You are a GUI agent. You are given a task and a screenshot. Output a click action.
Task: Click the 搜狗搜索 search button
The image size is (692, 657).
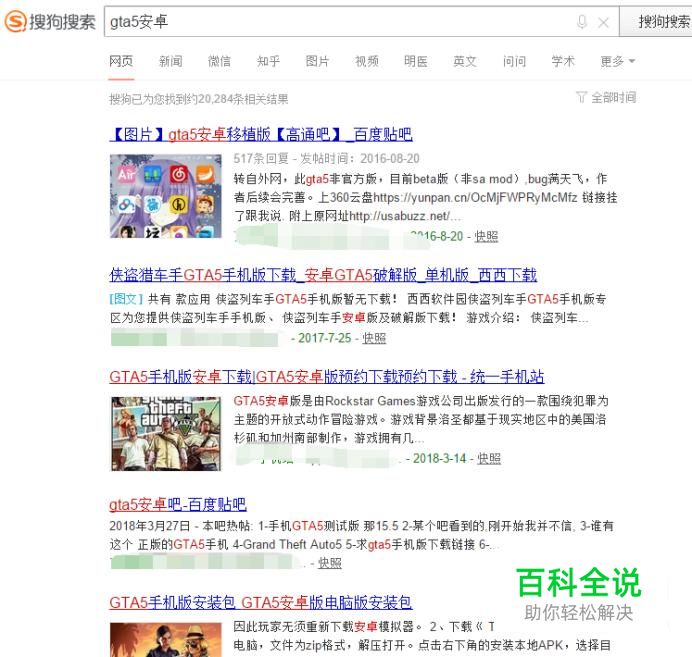(x=656, y=21)
